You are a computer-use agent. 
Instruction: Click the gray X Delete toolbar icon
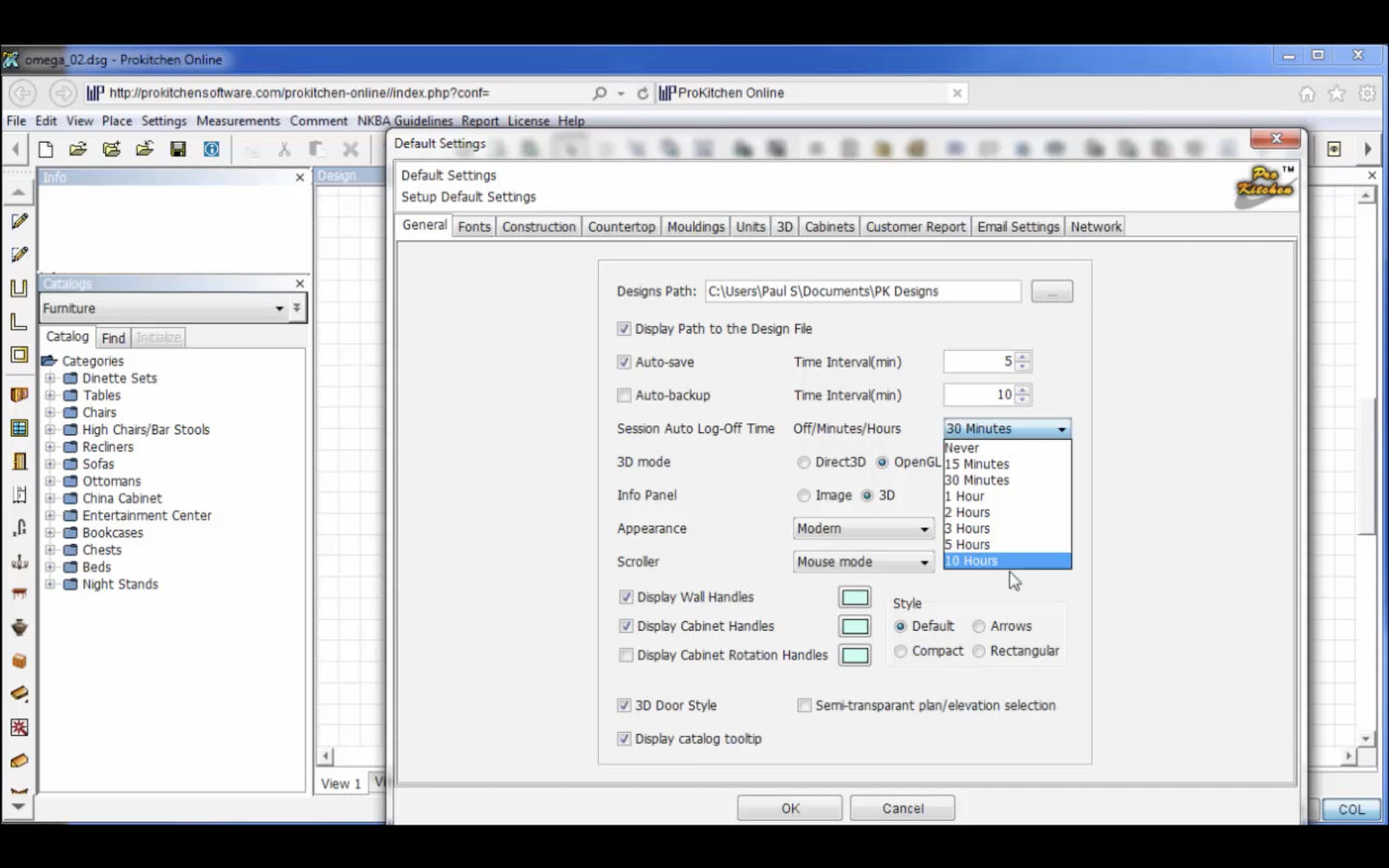coord(350,149)
